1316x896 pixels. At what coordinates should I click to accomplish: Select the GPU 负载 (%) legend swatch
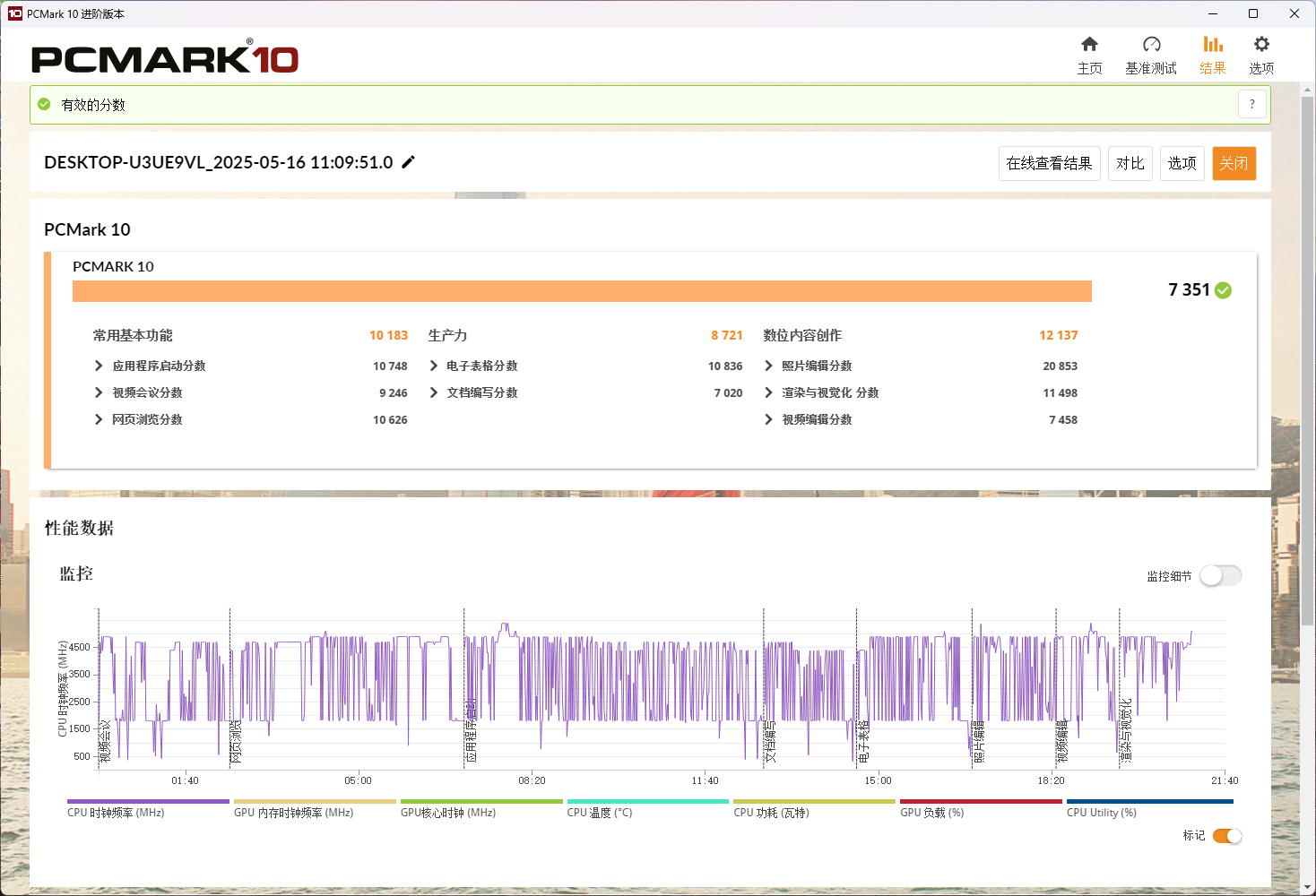981,801
